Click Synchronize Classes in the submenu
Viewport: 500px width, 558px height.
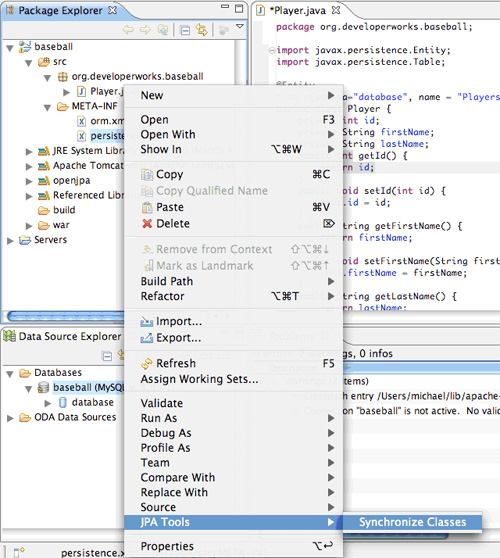point(412,522)
